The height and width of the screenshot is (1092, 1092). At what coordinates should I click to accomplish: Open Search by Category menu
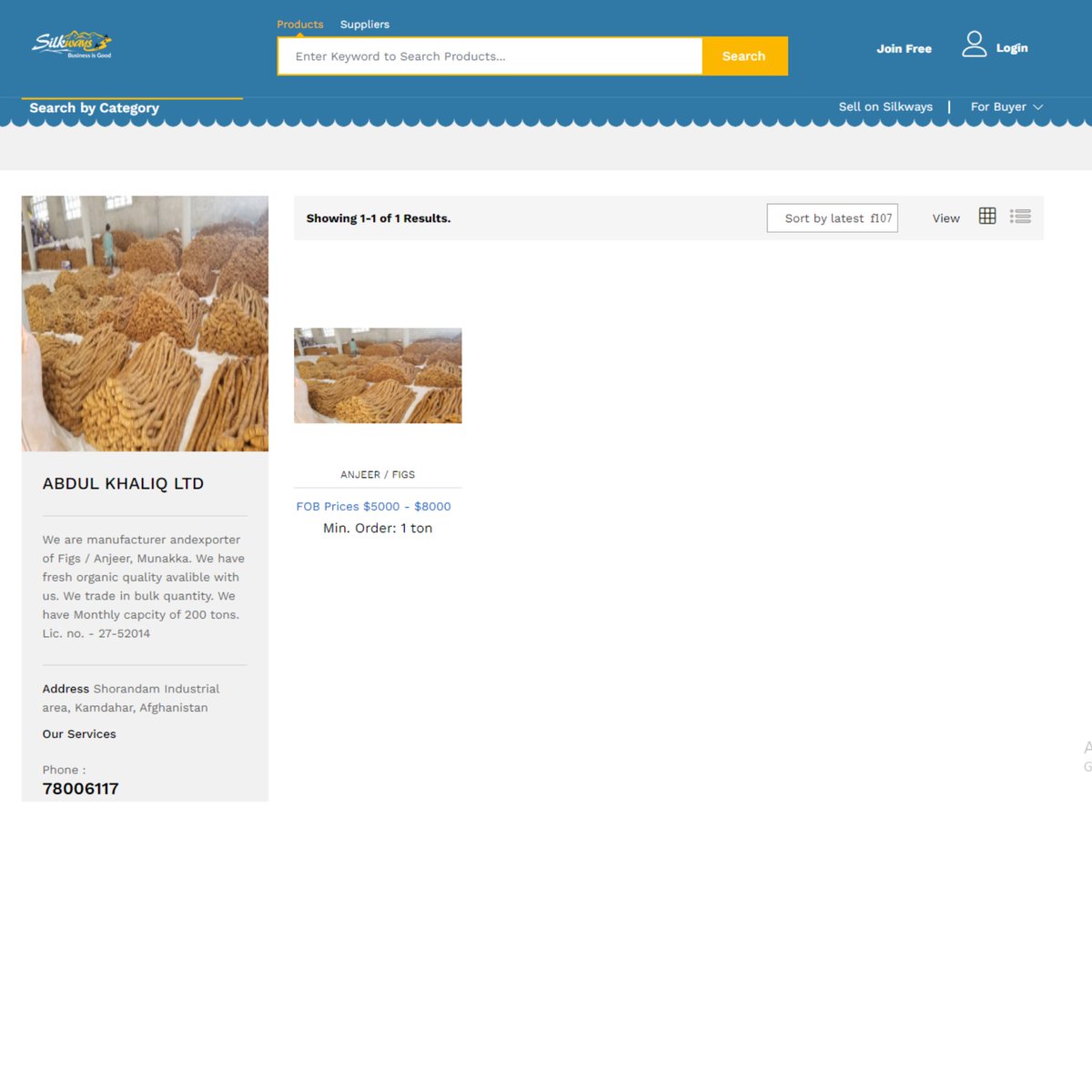pyautogui.click(x=95, y=107)
